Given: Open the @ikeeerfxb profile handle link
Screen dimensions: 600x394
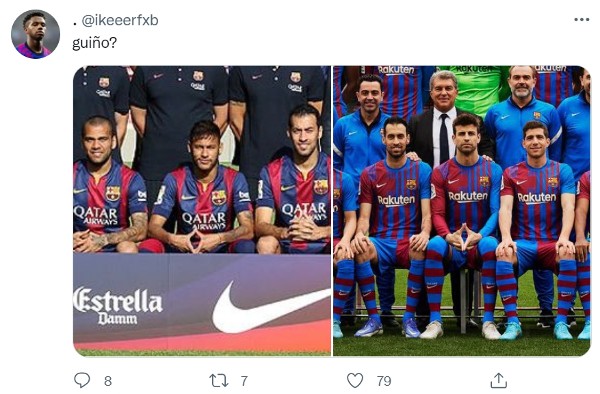Looking at the screenshot, I should click(x=120, y=20).
